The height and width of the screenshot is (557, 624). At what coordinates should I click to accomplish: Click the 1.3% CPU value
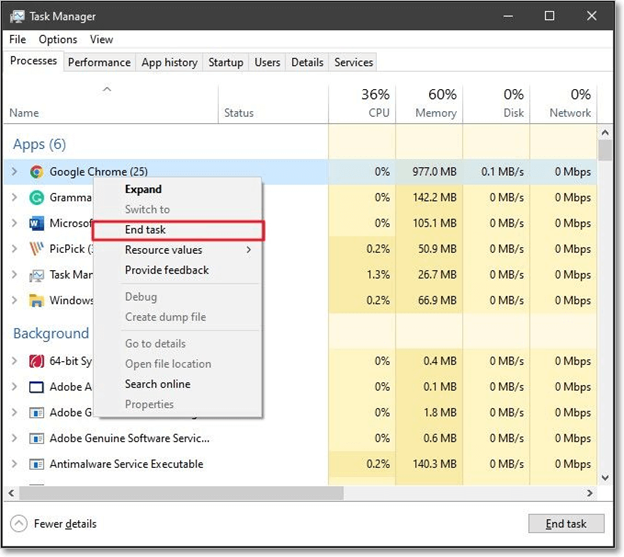click(378, 275)
